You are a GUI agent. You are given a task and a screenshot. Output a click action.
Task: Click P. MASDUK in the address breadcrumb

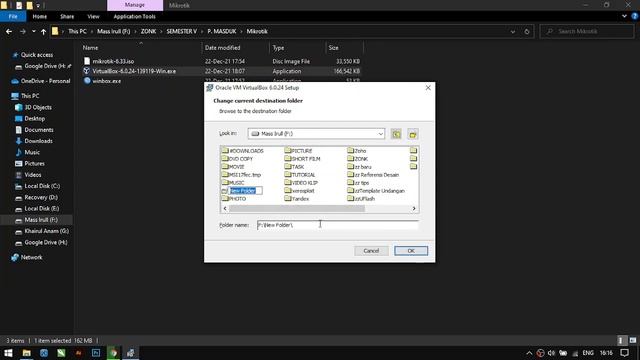click(x=222, y=31)
